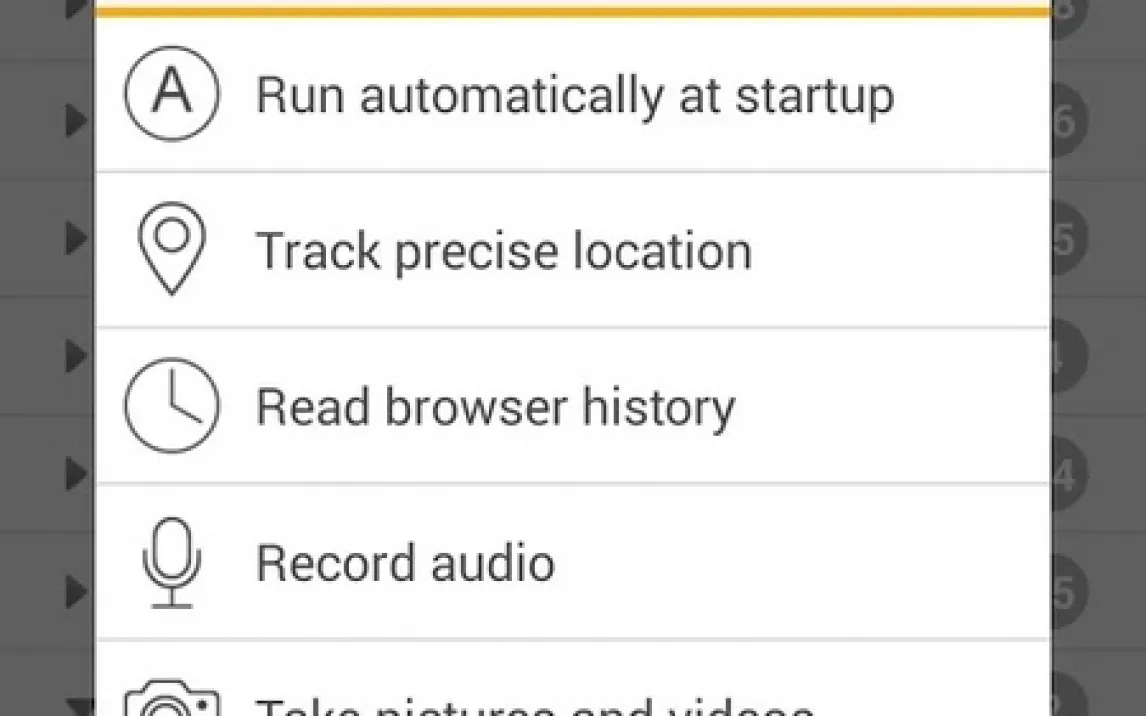Click the 5 badge beside Track precise location
The width and height of the screenshot is (1146, 716).
[x=1066, y=240]
